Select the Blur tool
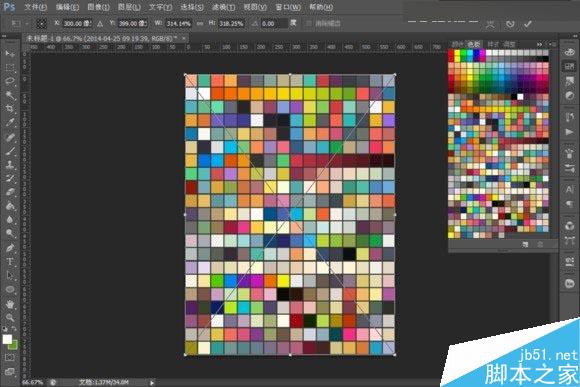This screenshot has width=580, height=387. click(x=10, y=219)
